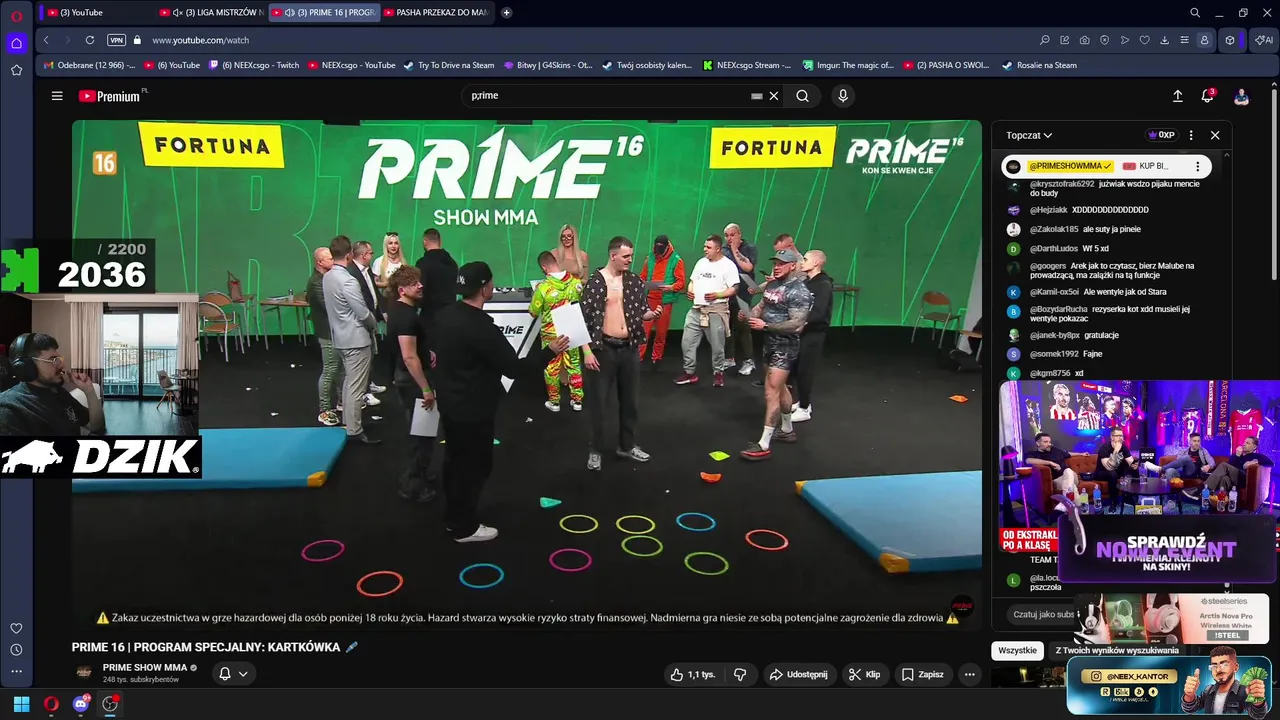Screen dimensions: 1280x720
Task: Open Imgur: The magic of bookmark
Action: point(848,65)
